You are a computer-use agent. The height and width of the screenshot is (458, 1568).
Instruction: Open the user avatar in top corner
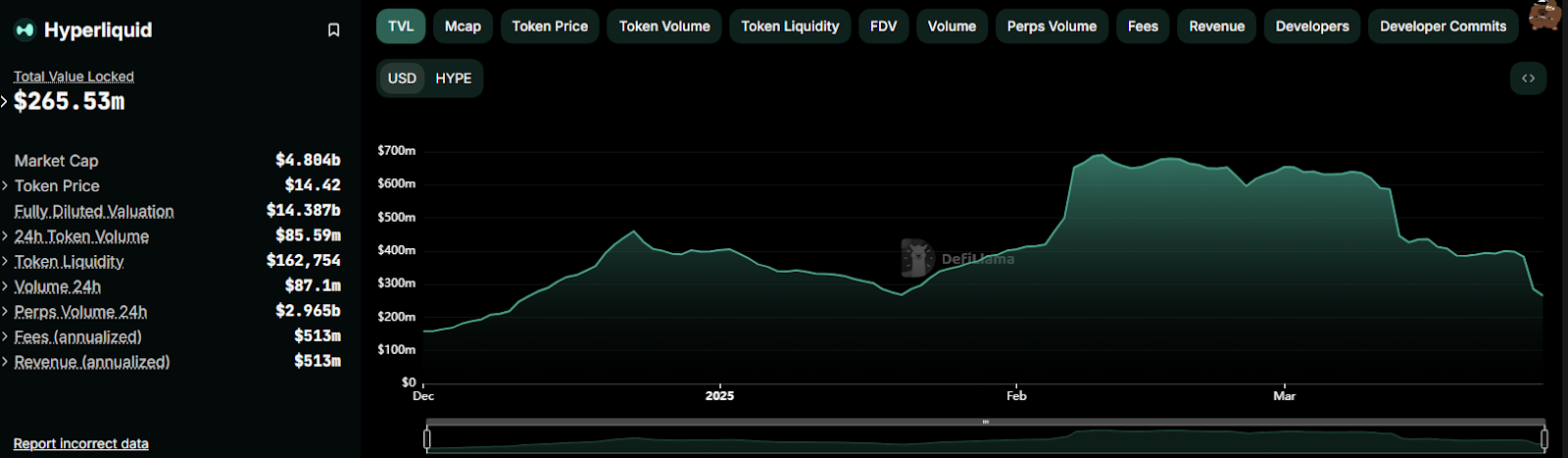click(1543, 16)
